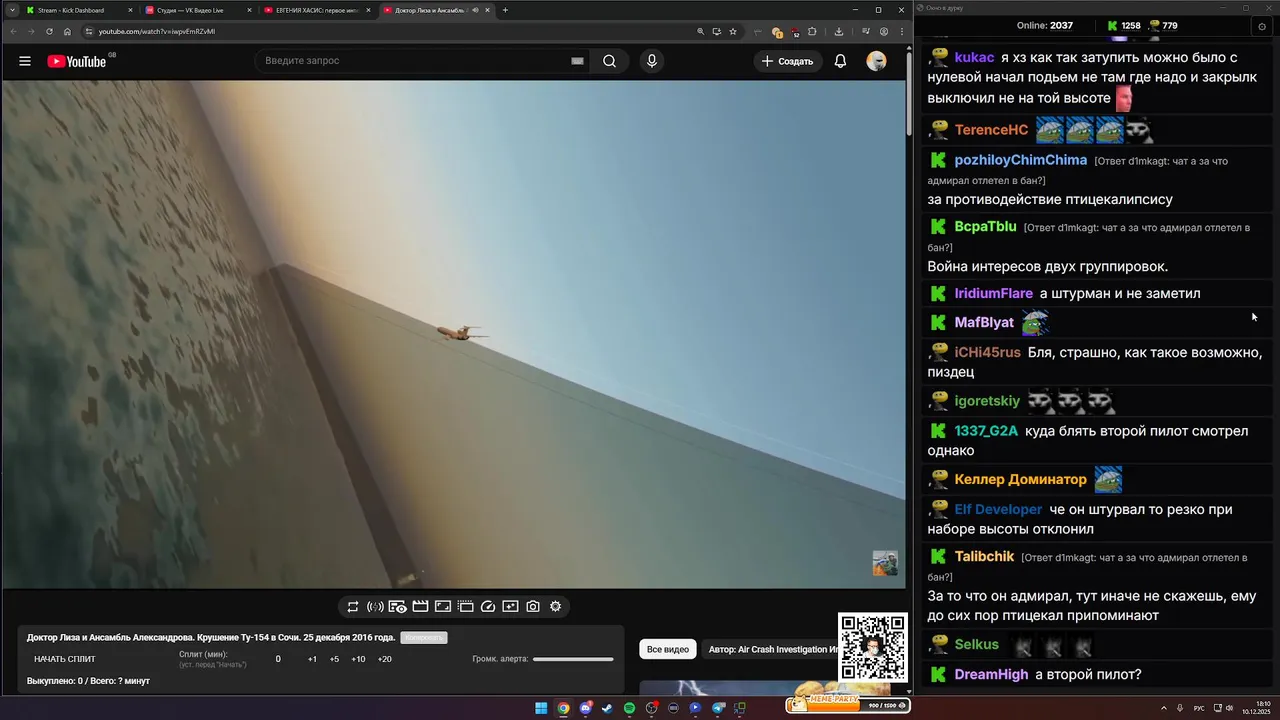This screenshot has width=1280, height=720.
Task: Add +20 minutes to split
Action: (x=384, y=659)
